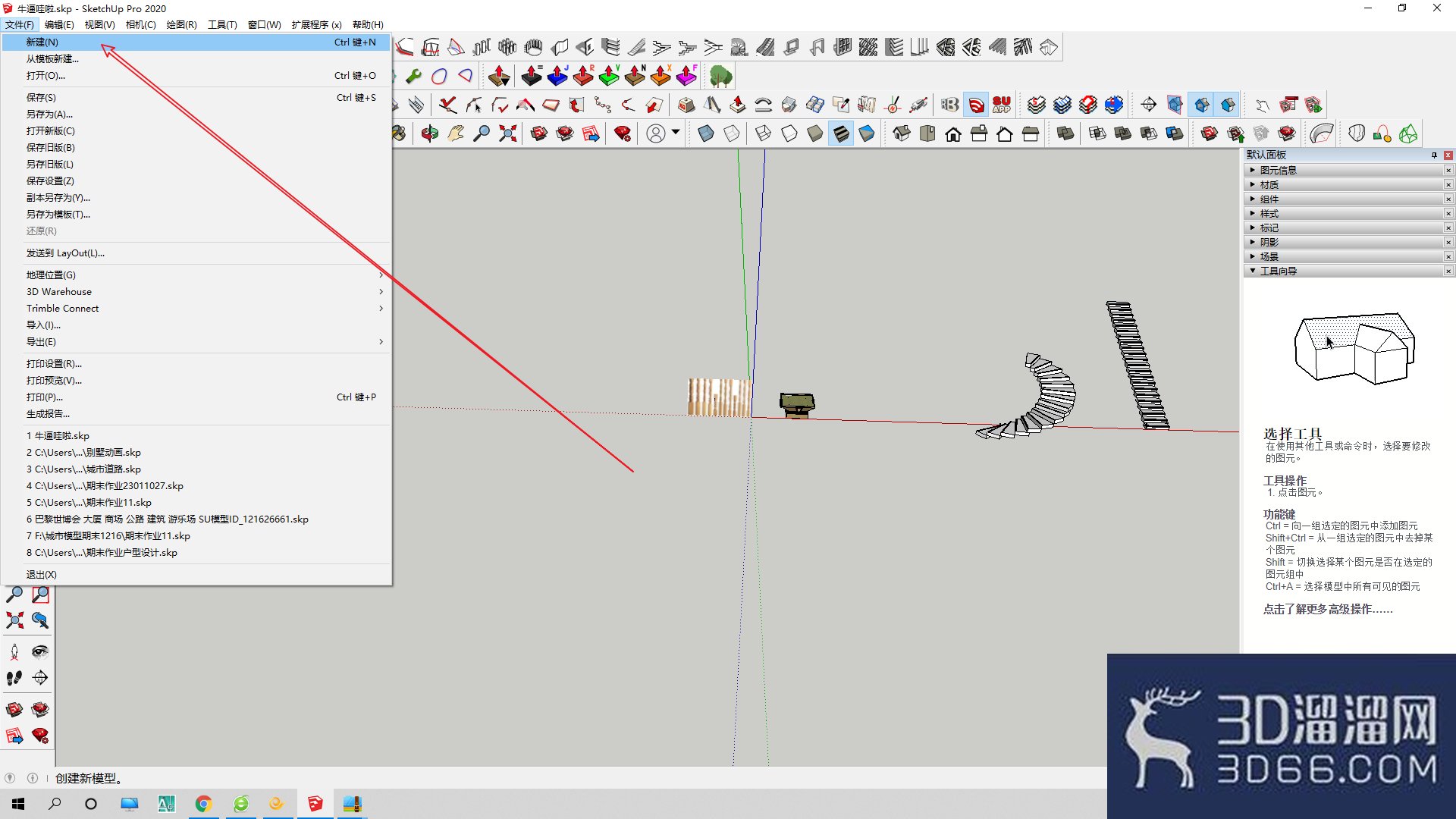Image resolution: width=1456 pixels, height=819 pixels.
Task: Click the wrench settings tool icon
Action: pos(414,76)
